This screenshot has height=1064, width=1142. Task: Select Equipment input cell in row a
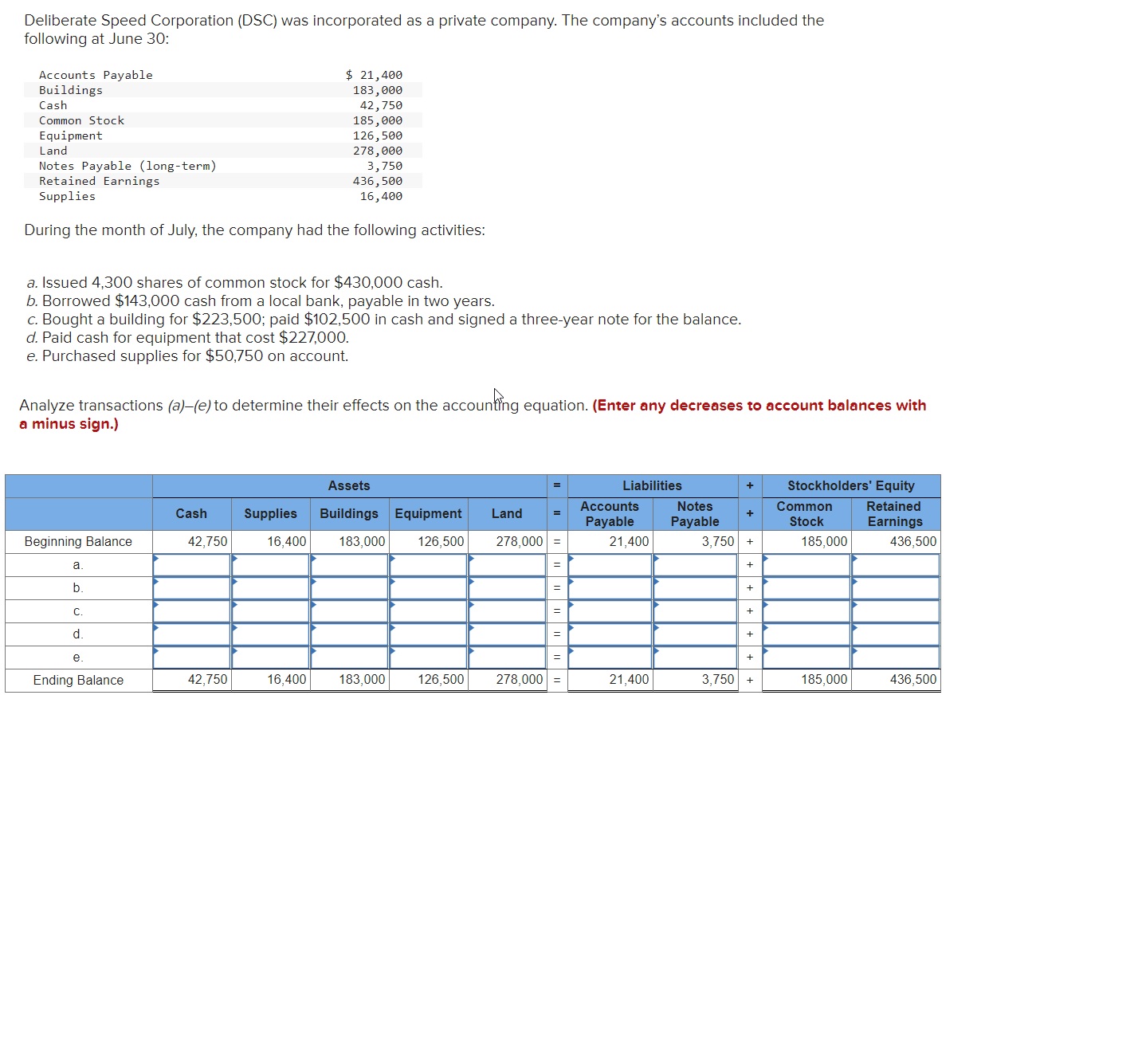click(428, 565)
